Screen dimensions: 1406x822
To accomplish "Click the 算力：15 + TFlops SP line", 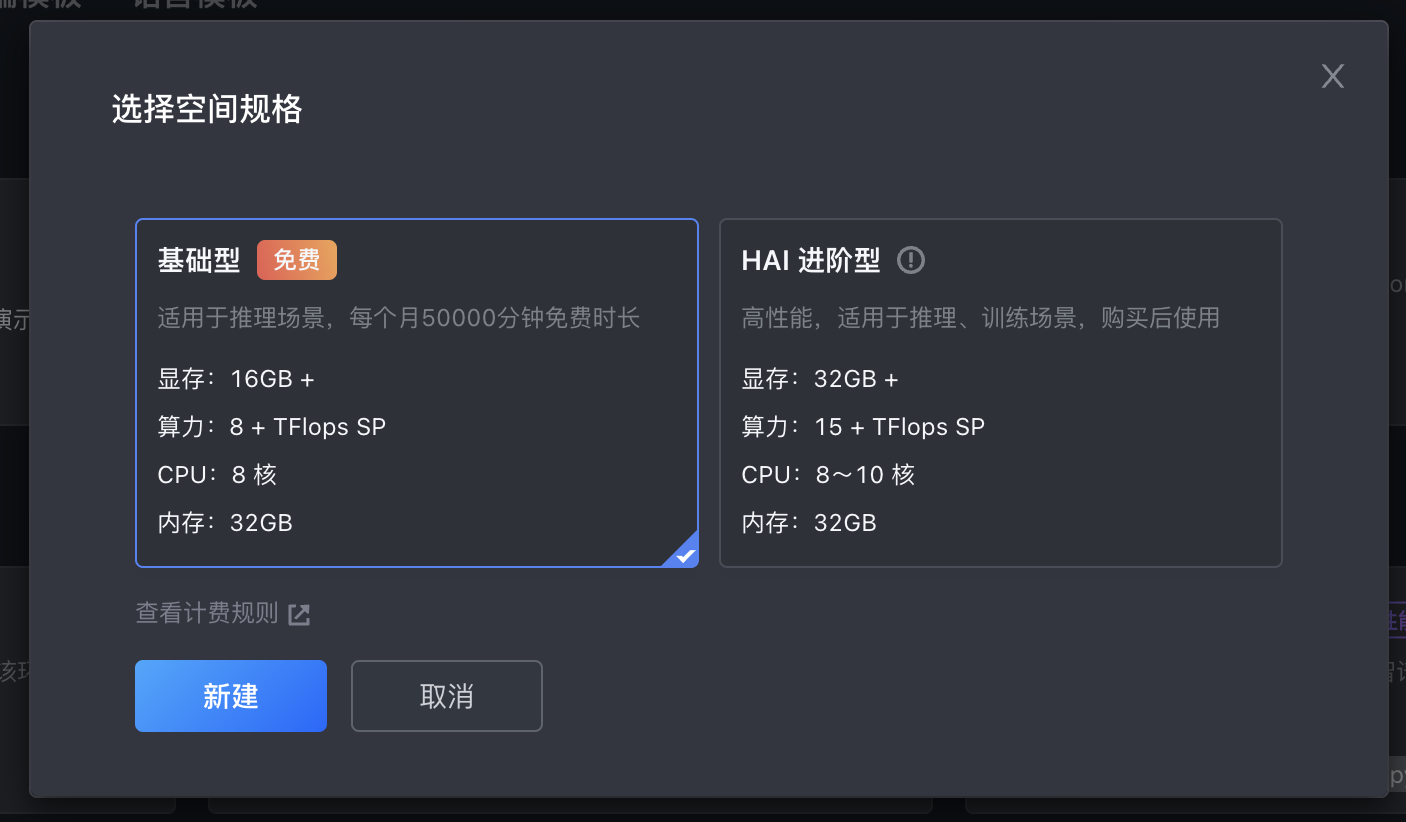I will (863, 427).
